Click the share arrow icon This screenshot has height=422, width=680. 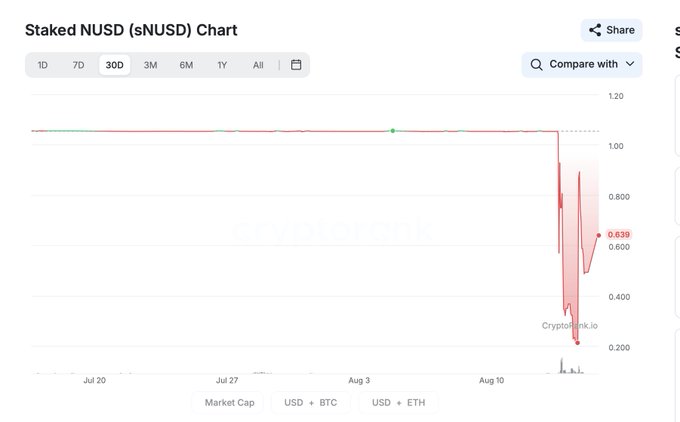tap(595, 30)
